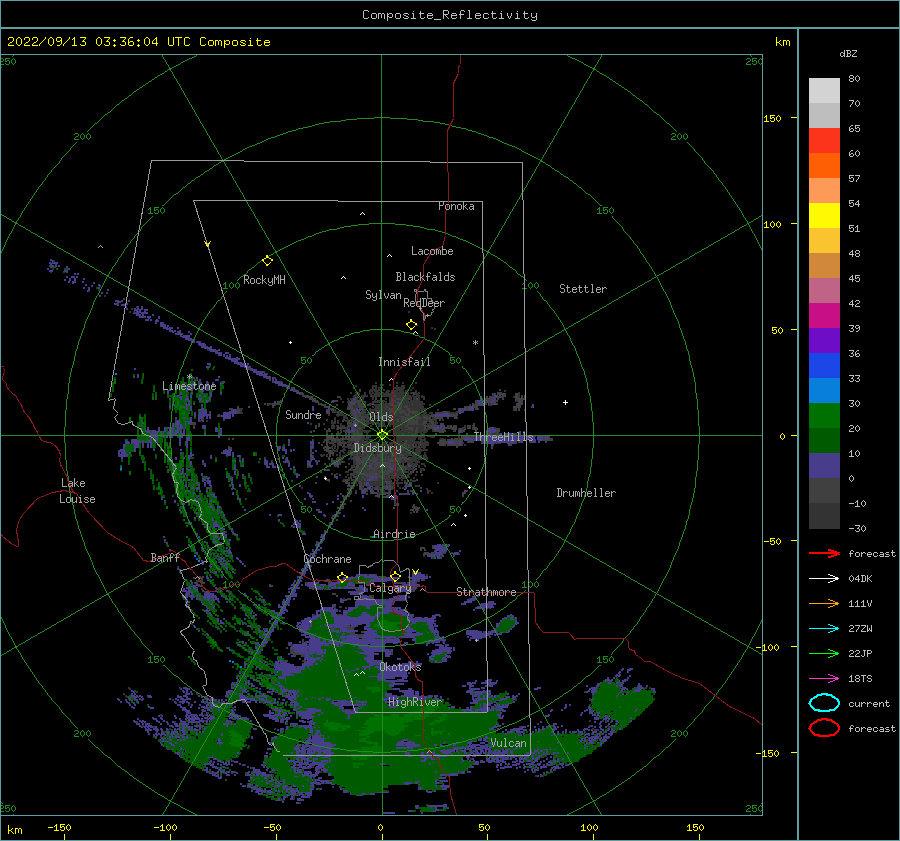
Task: Click the km unit label at top right
Action: pyautogui.click(x=782, y=42)
